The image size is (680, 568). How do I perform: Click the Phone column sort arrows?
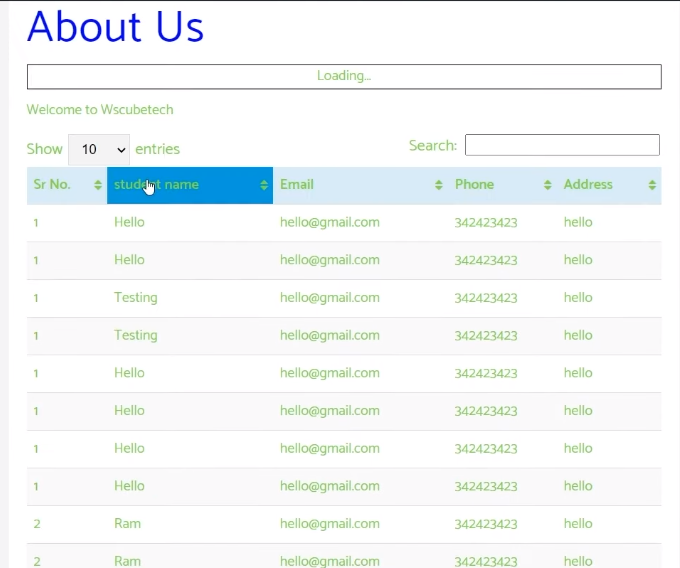pos(547,185)
